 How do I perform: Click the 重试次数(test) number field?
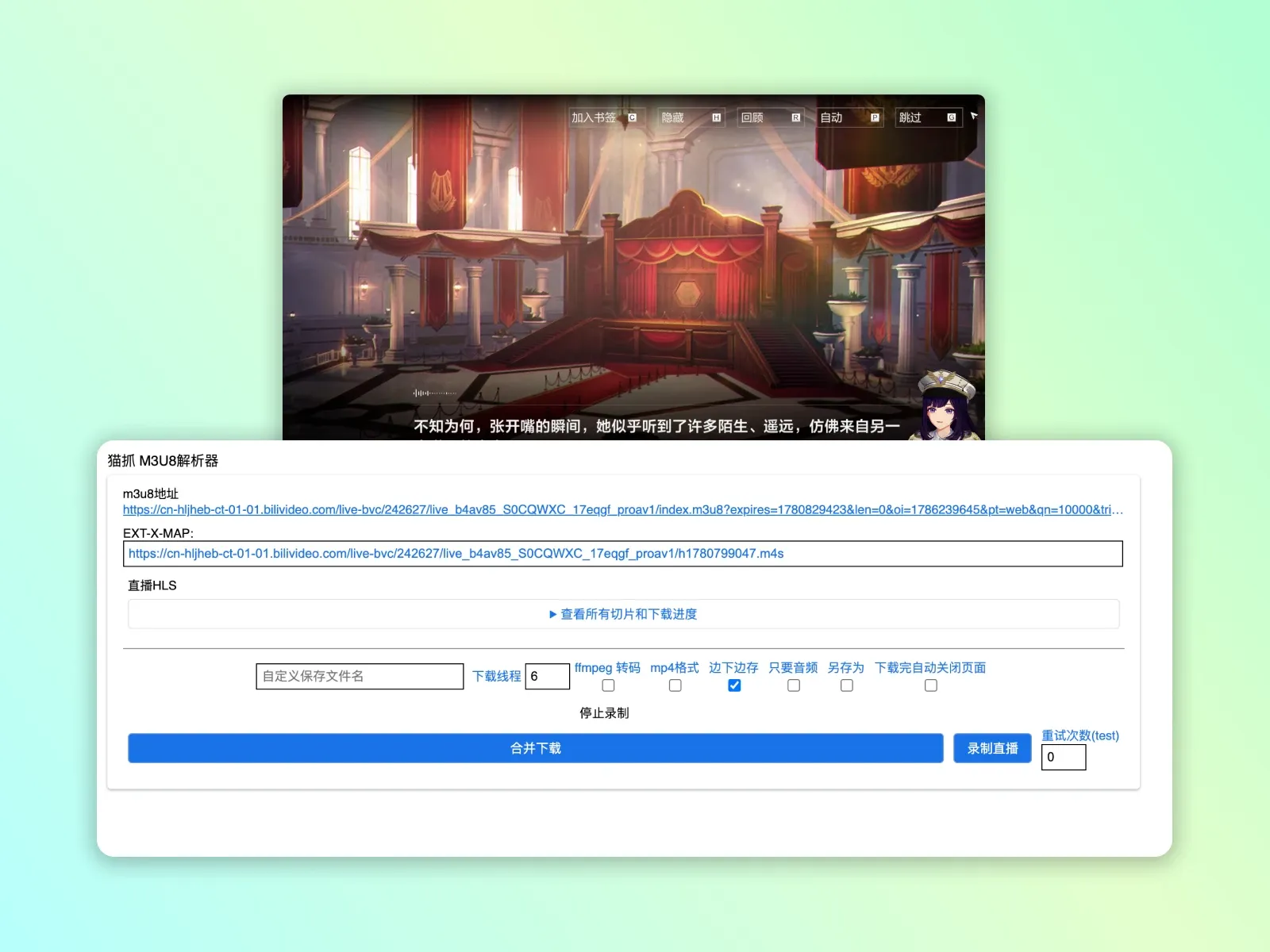click(1064, 757)
